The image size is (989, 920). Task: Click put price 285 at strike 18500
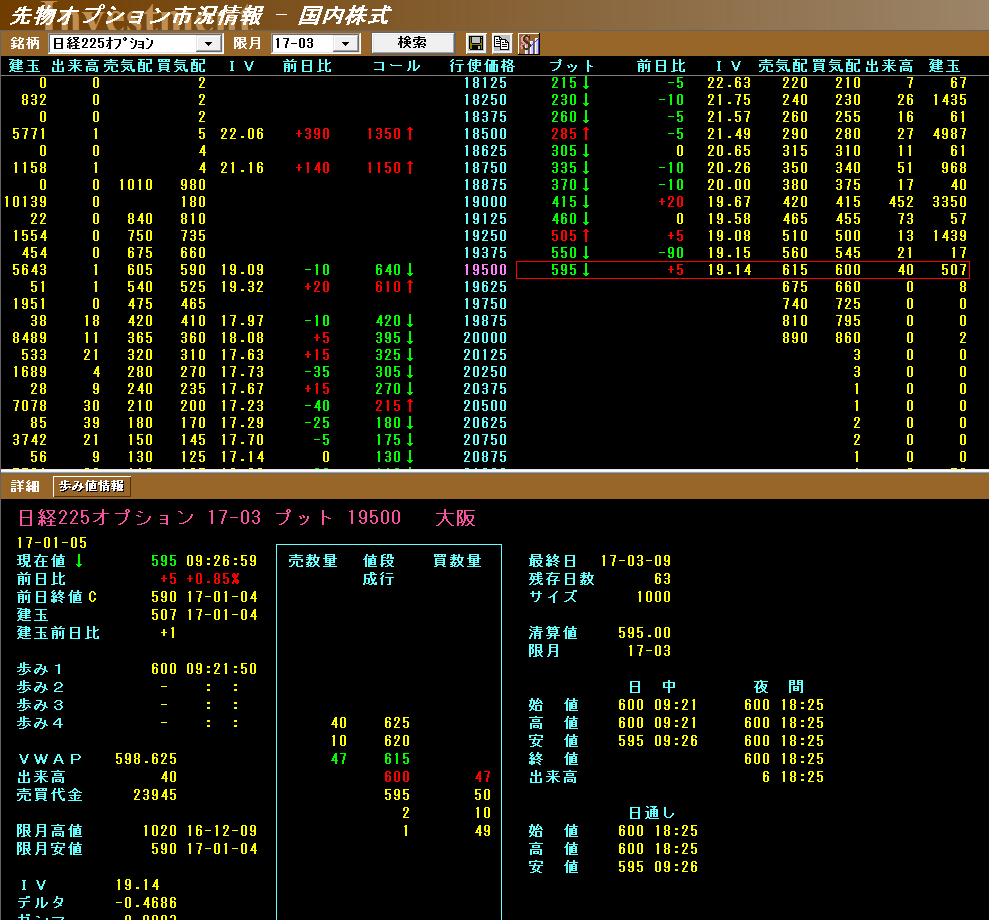(x=564, y=134)
